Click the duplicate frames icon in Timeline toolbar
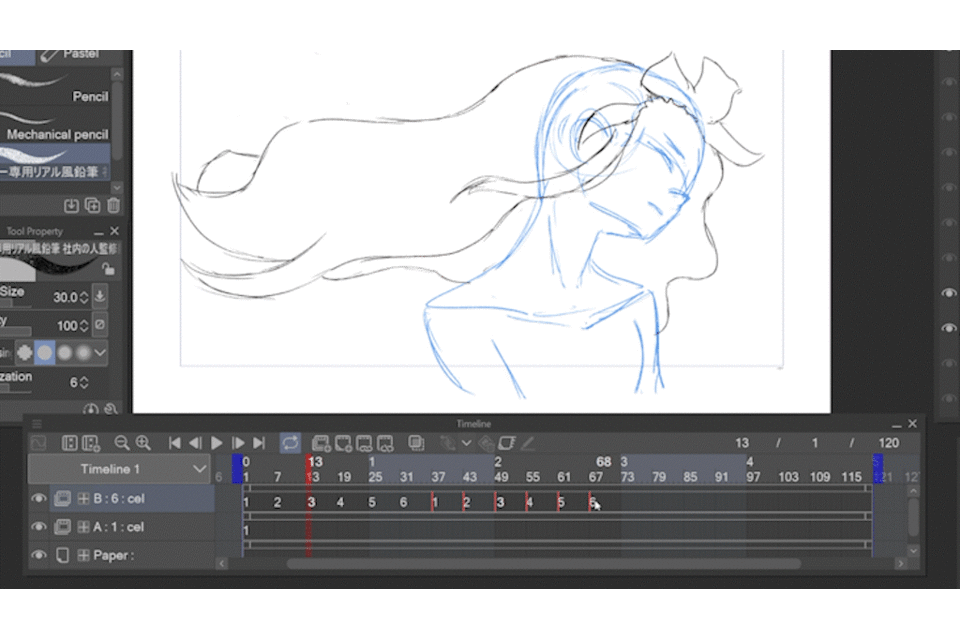 tap(416, 443)
